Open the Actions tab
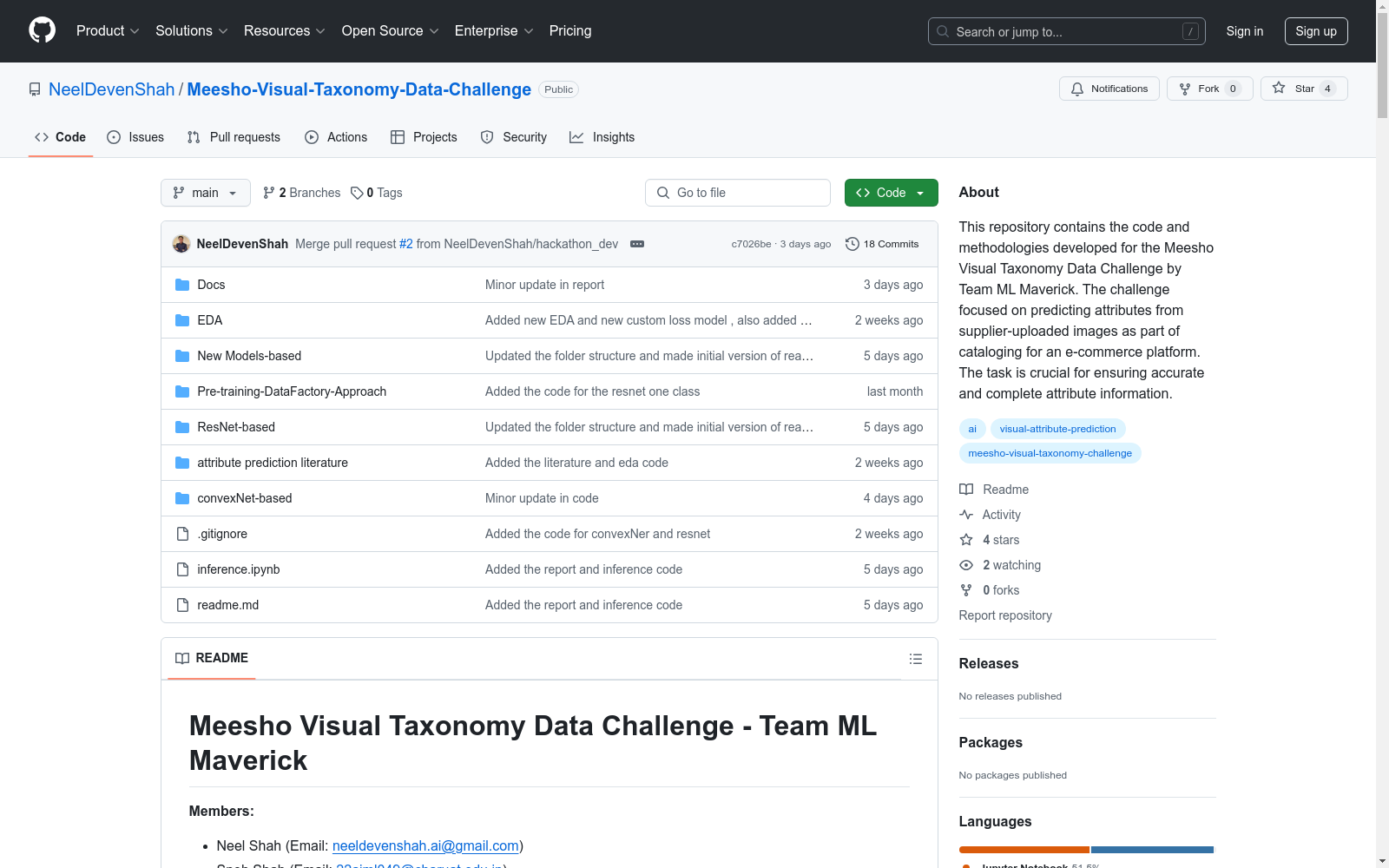This screenshot has height=868, width=1389. (336, 137)
